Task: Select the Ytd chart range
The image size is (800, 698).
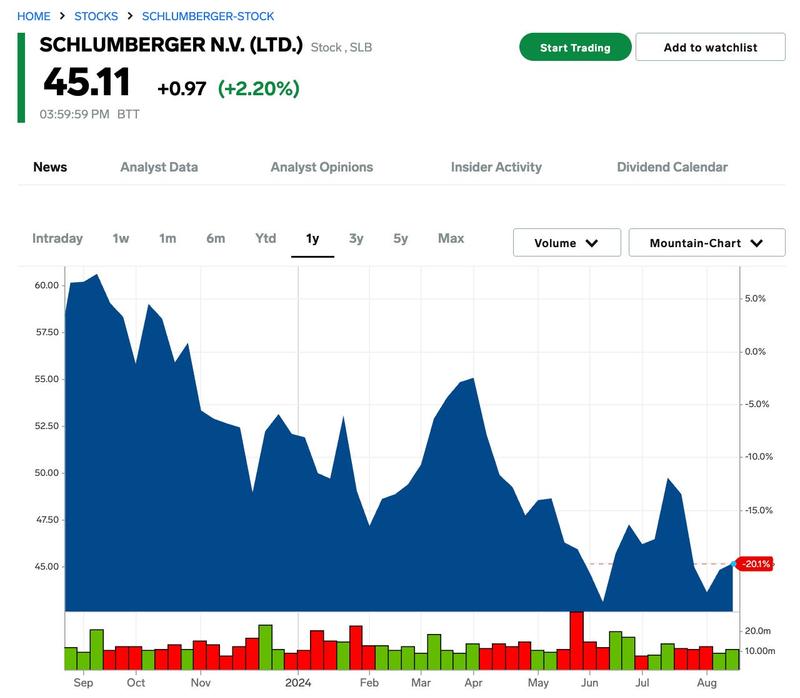Action: pos(266,238)
